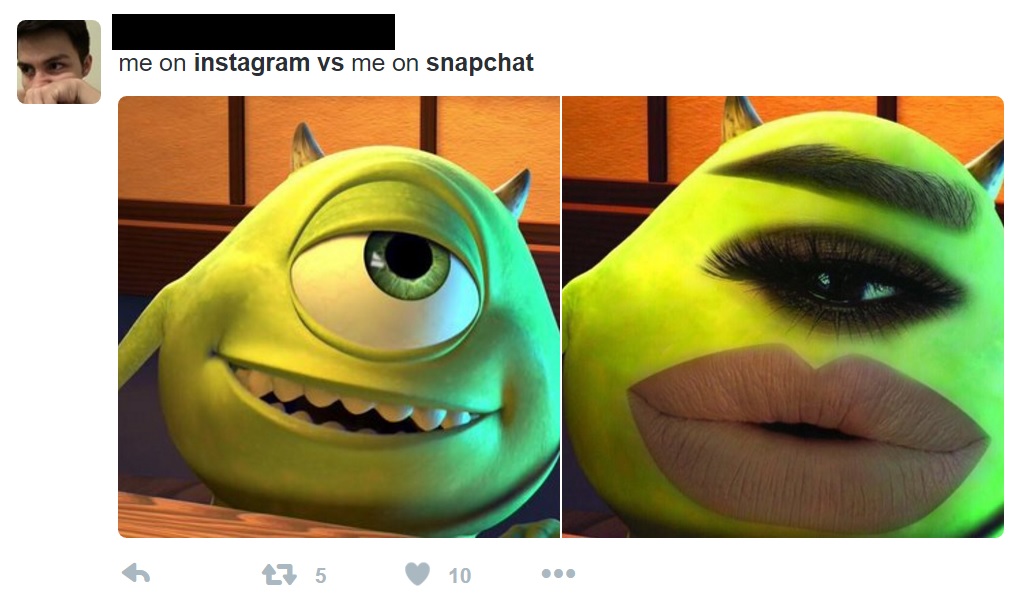Open the left Mike Wazowski image
Image resolution: width=1019 pixels, height=601 pixels.
pyautogui.click(x=339, y=317)
